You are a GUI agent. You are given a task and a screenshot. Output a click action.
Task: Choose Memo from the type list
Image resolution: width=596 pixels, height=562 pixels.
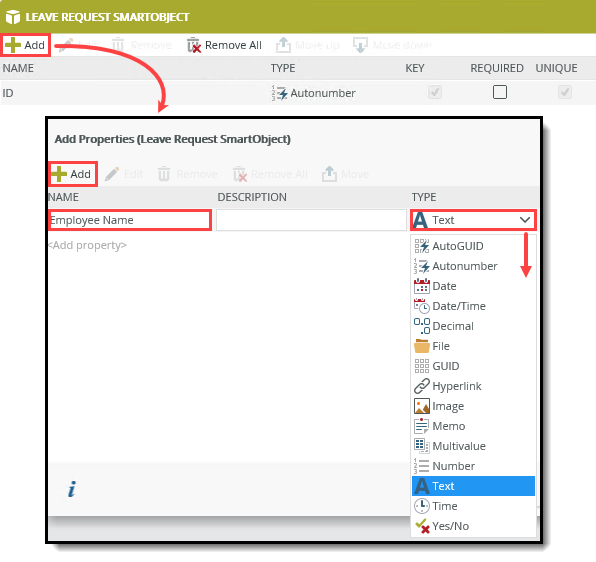click(473, 426)
